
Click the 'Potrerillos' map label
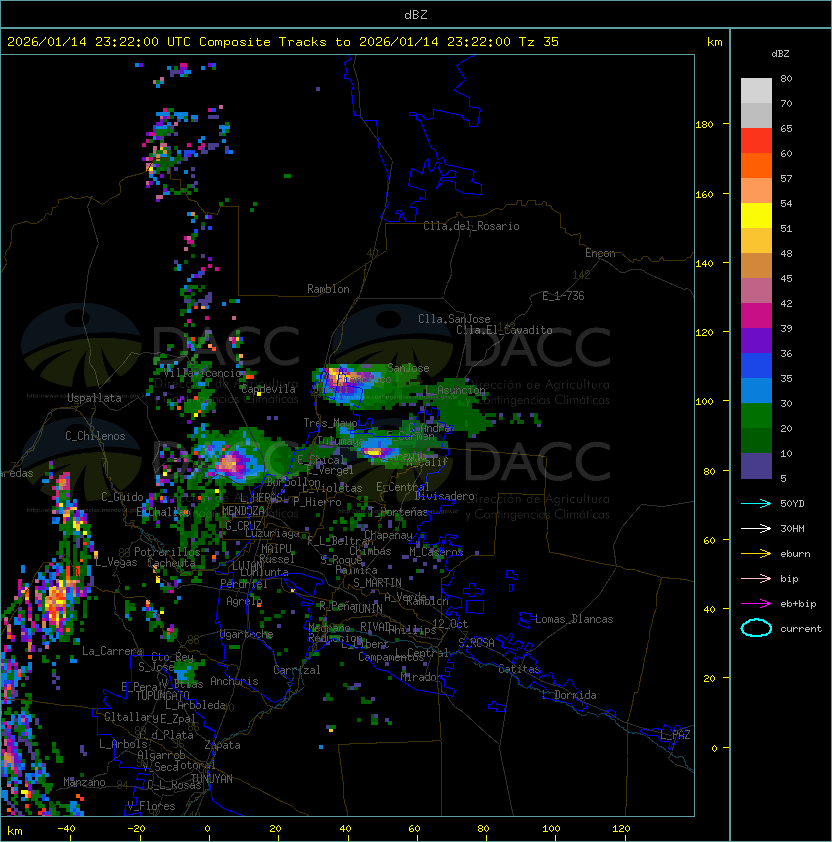point(167,552)
